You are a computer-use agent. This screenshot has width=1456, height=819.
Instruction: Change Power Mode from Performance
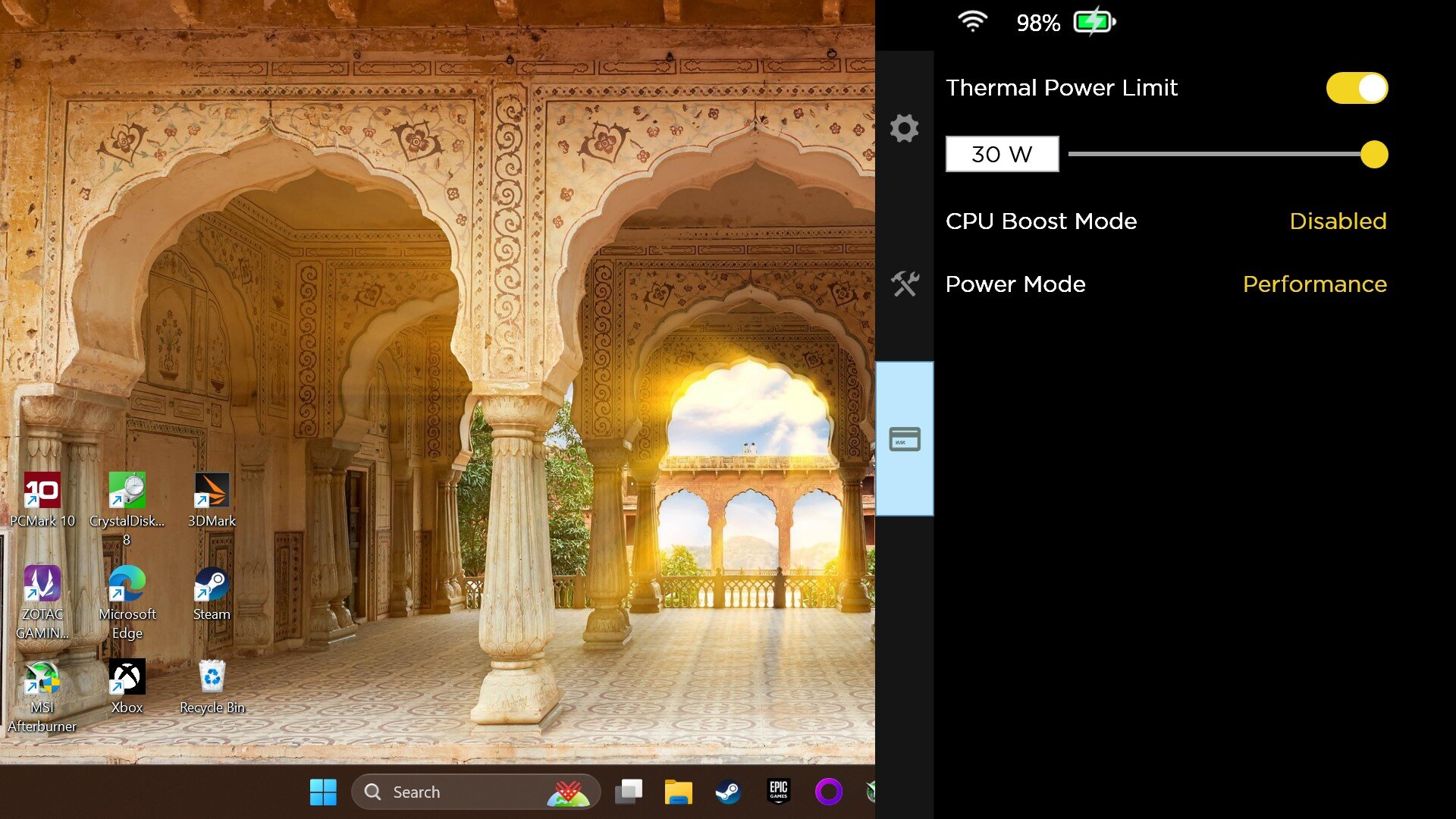pyautogui.click(x=1314, y=284)
